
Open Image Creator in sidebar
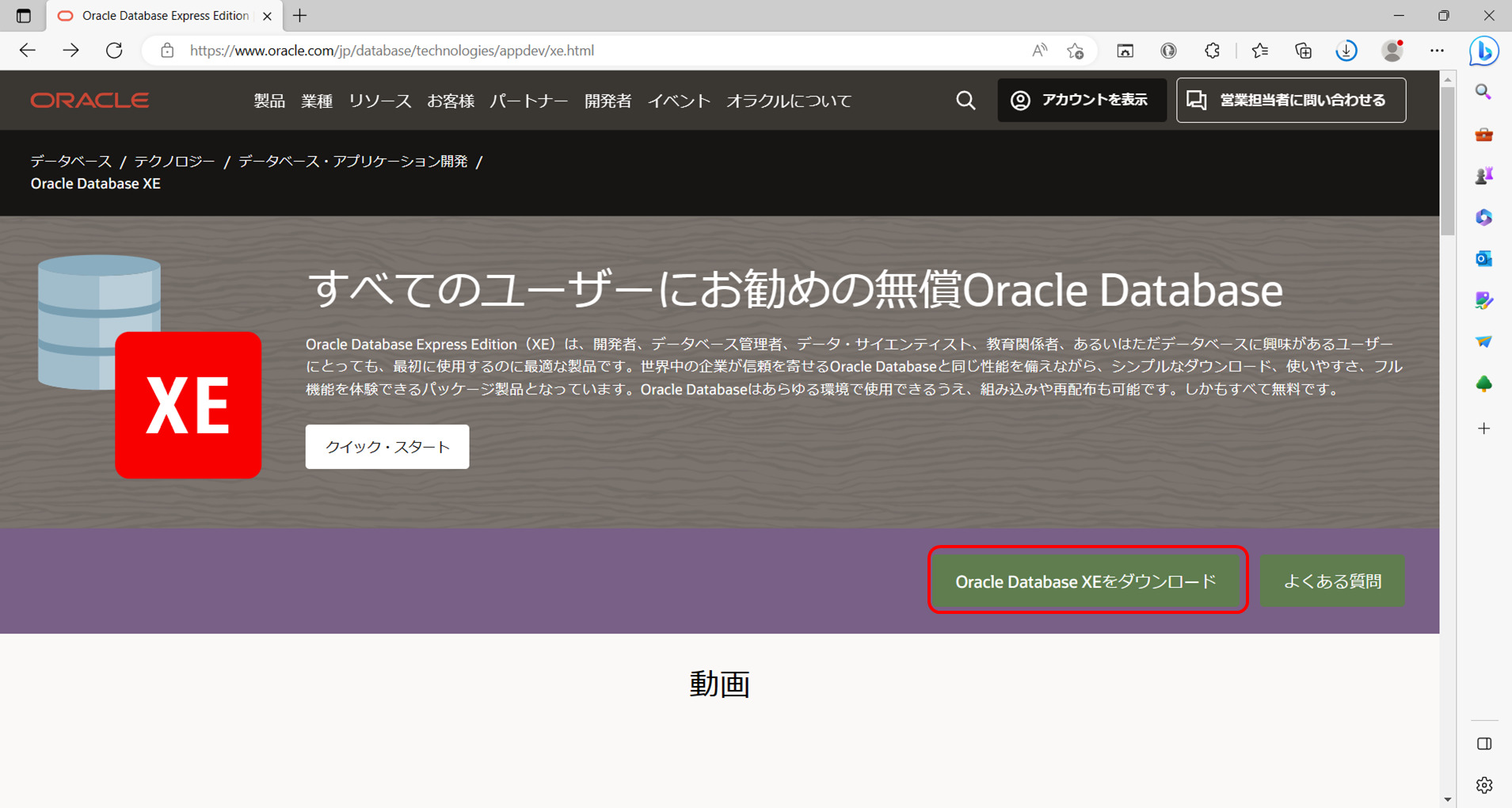point(1483,300)
